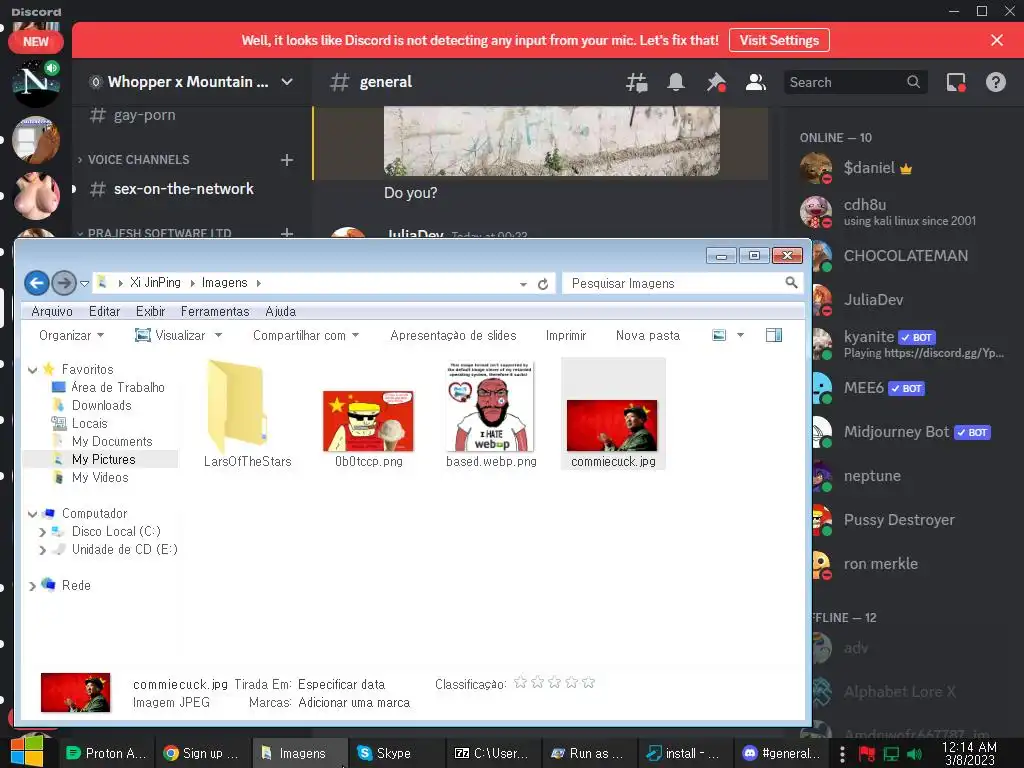Image resolution: width=1024 pixels, height=768 pixels.
Task: Add a channel under Voice Channels
Action: 287,160
